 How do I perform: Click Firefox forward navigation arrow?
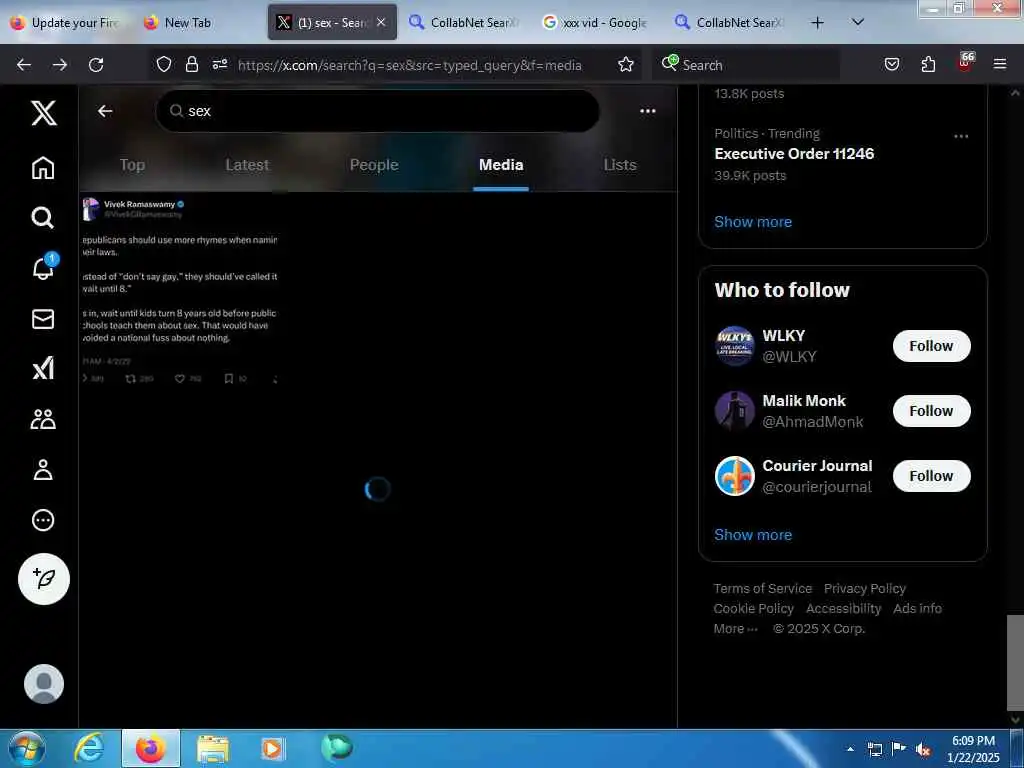(60, 65)
